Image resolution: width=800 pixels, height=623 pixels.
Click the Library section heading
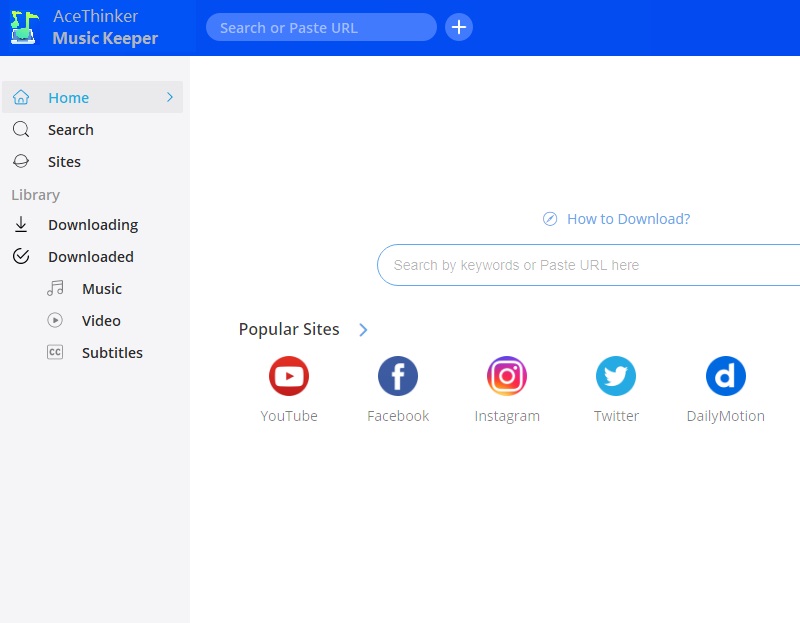pyautogui.click(x=36, y=195)
